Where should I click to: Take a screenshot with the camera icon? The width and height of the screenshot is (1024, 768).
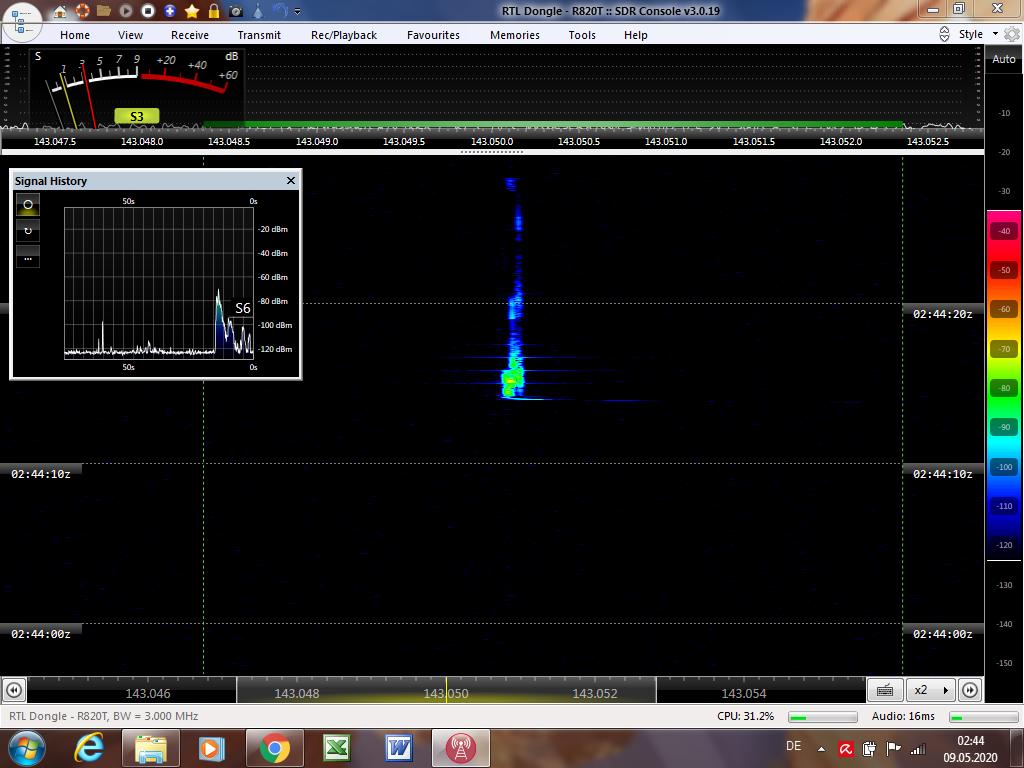click(x=236, y=11)
